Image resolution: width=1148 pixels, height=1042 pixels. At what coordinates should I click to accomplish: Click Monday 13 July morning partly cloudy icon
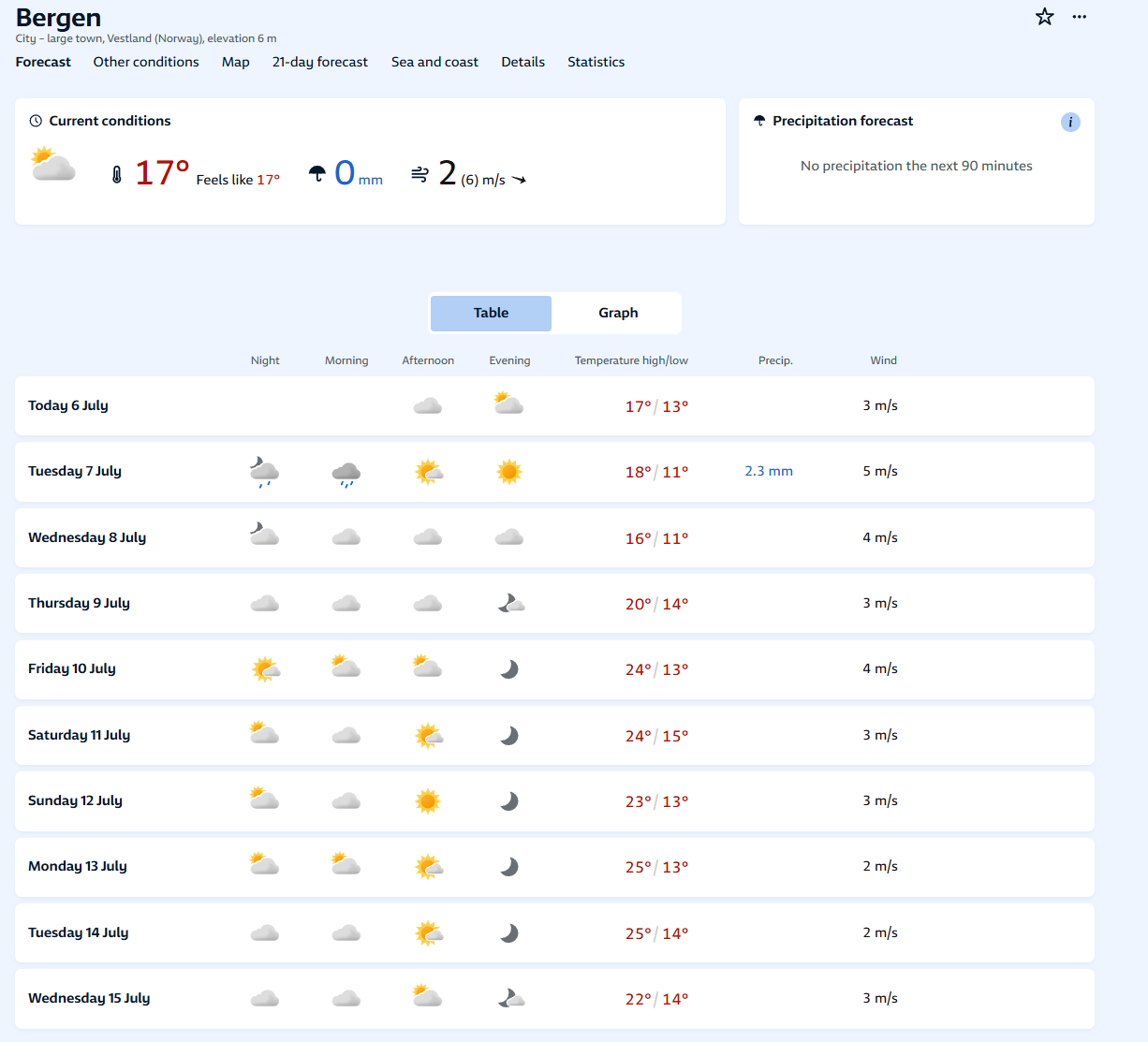click(x=346, y=864)
